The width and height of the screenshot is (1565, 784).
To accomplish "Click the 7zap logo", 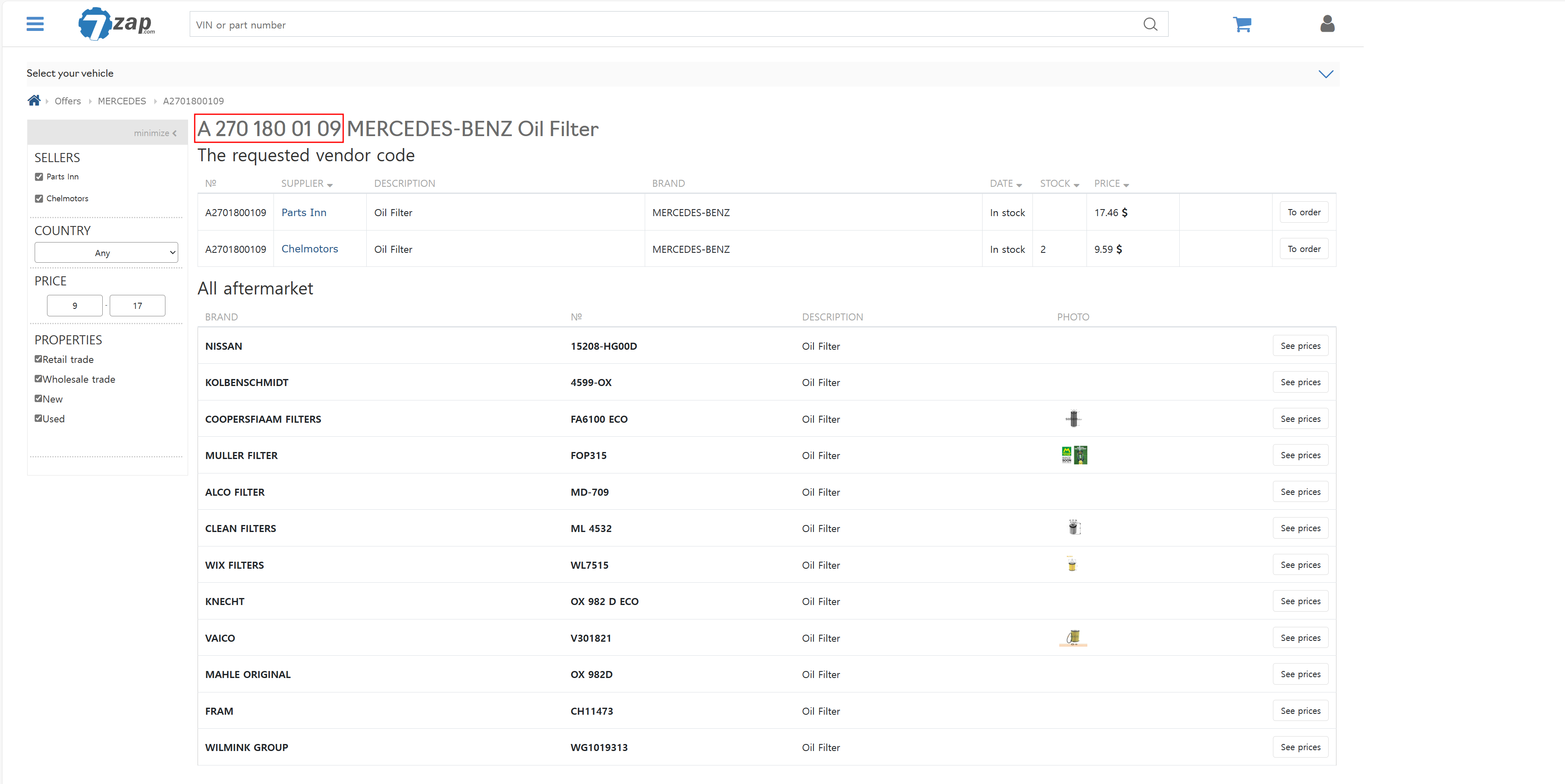I will pyautogui.click(x=116, y=24).
